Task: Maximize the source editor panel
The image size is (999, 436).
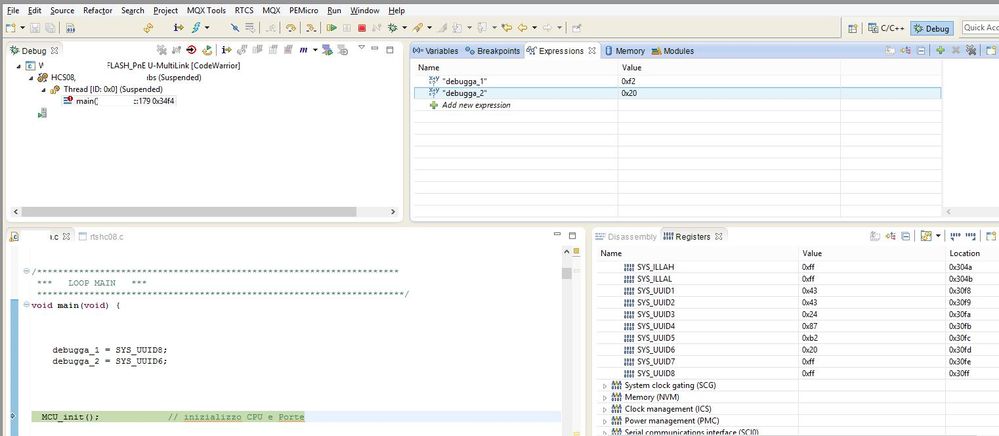Action: tap(572, 235)
